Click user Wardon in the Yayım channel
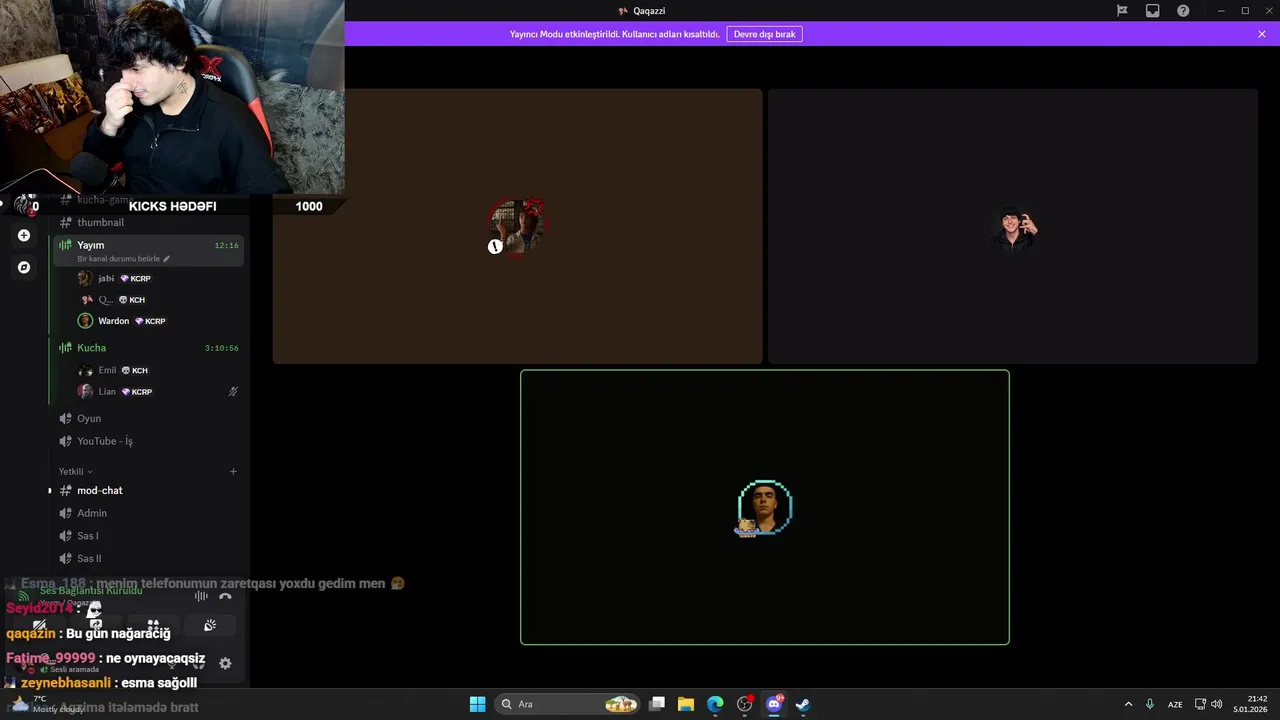The width and height of the screenshot is (1280, 720). (x=113, y=321)
